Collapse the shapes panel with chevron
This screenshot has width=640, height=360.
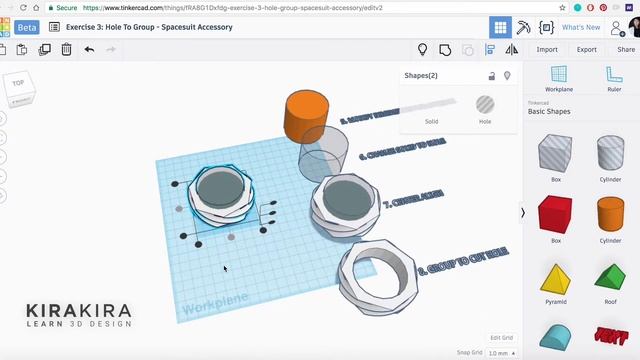522,213
